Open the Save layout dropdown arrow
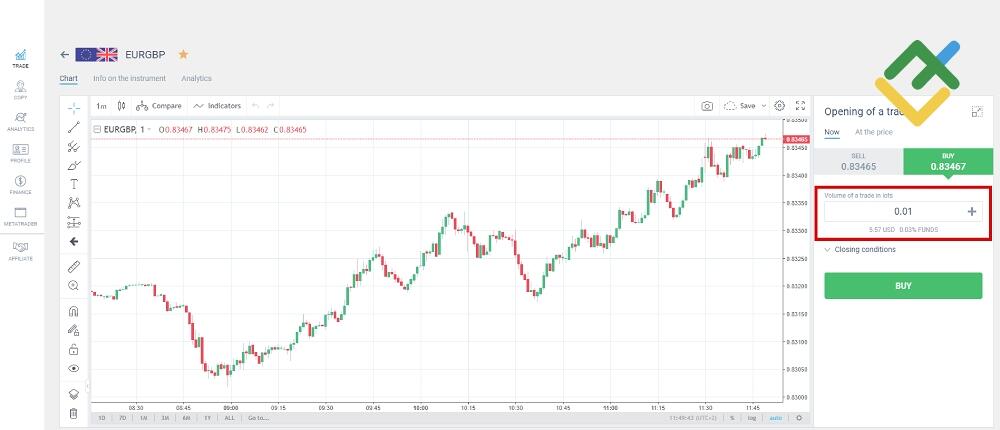1000x430 pixels. (x=764, y=105)
